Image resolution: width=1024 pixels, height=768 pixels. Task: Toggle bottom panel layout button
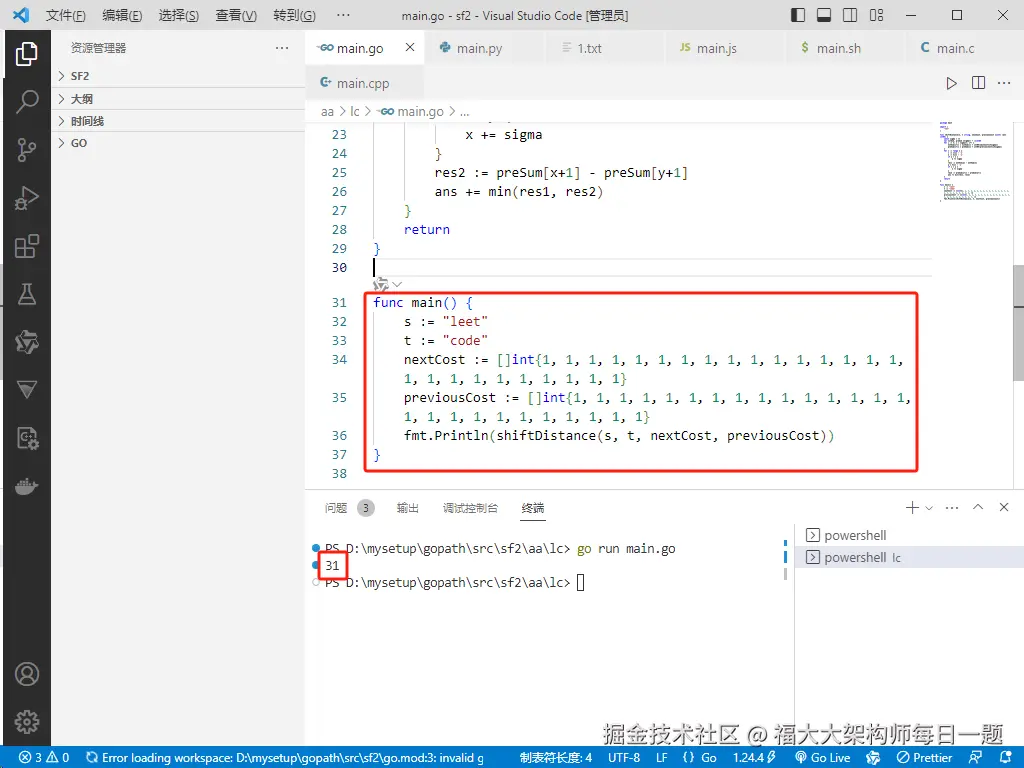pos(824,15)
